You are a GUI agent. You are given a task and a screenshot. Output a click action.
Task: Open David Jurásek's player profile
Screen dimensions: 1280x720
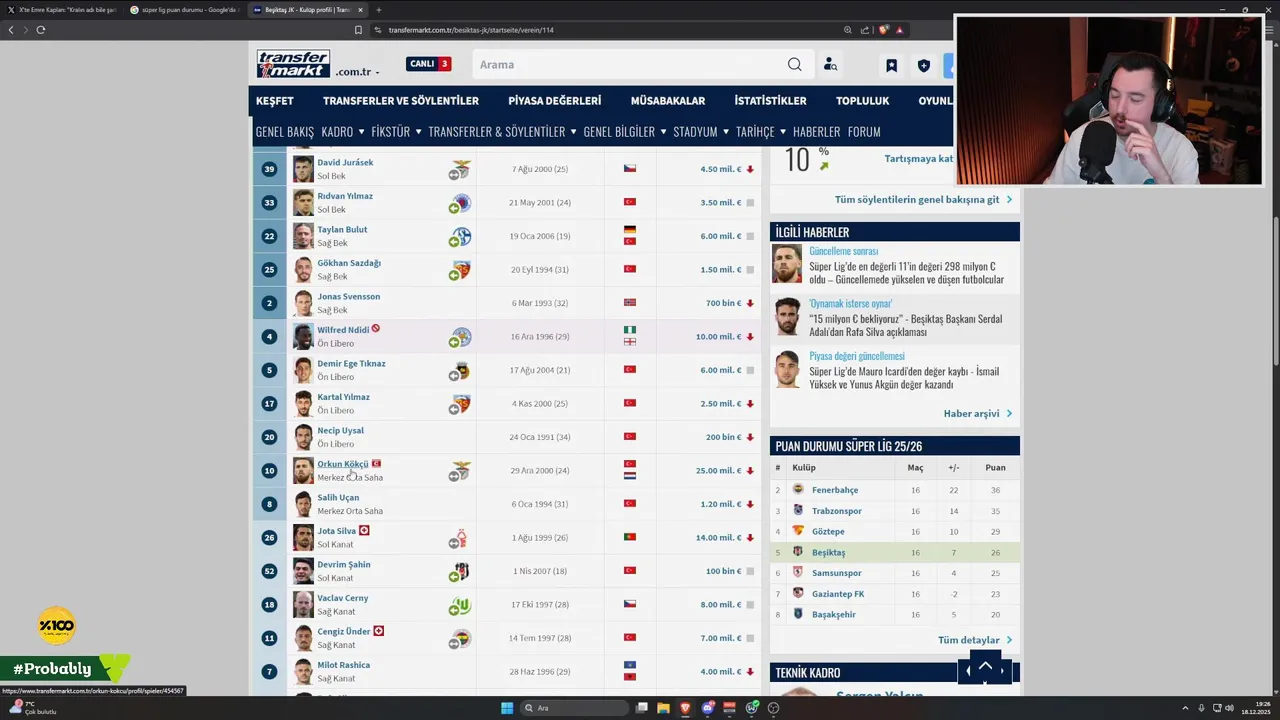pyautogui.click(x=345, y=163)
